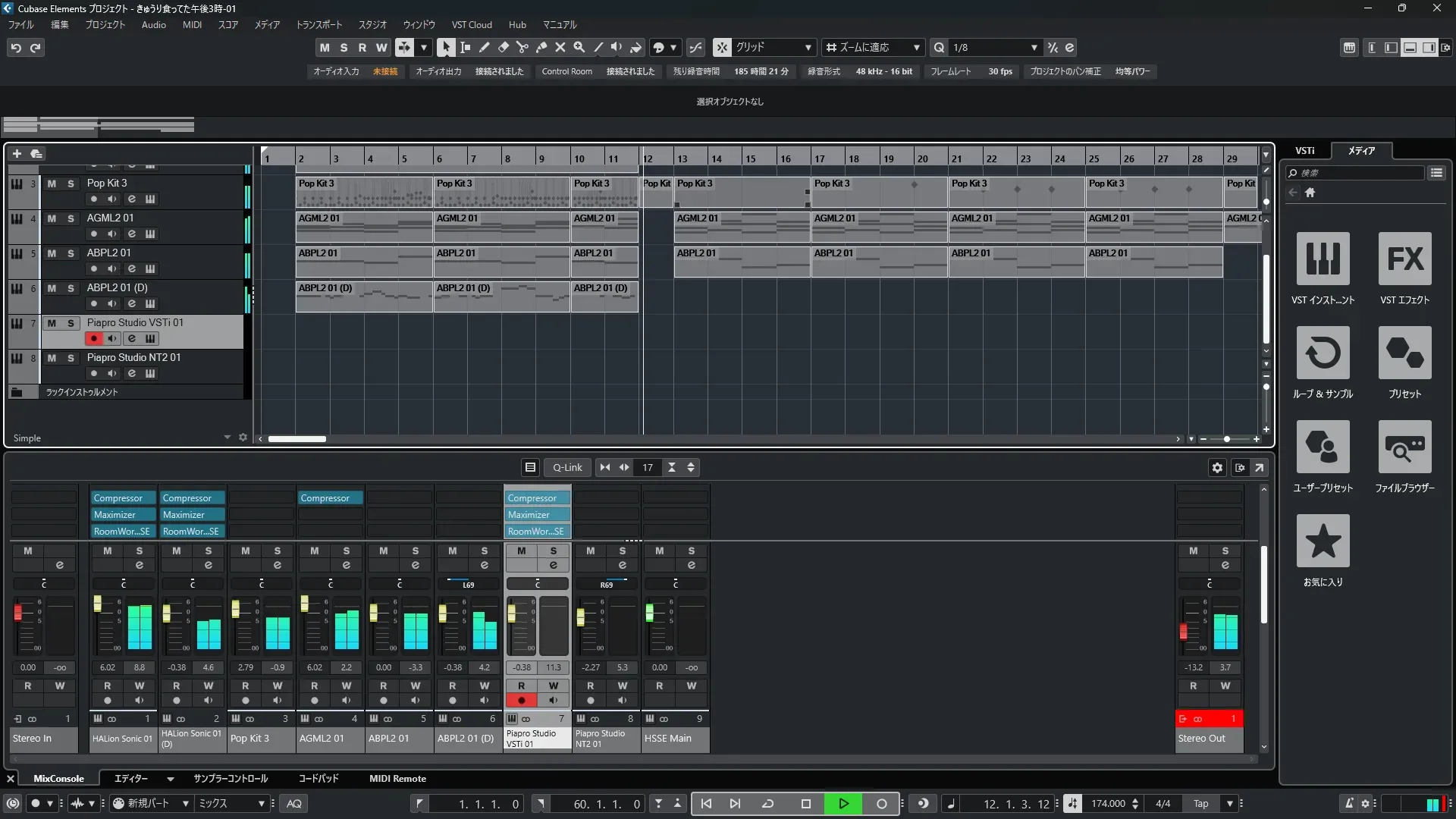Select the Eraser tool in toolbar

(x=503, y=47)
